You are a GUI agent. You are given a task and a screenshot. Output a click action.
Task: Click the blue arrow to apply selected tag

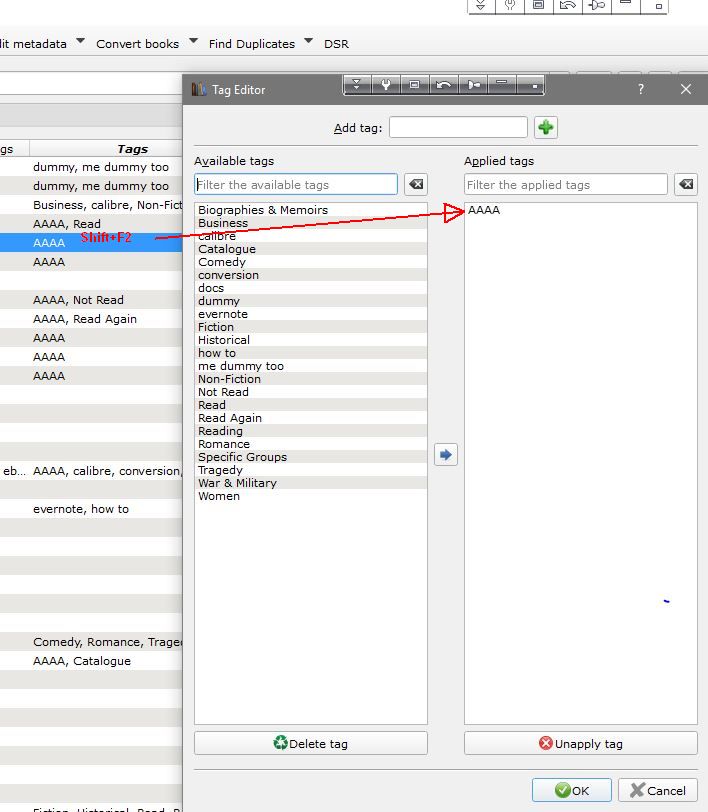tap(445, 455)
